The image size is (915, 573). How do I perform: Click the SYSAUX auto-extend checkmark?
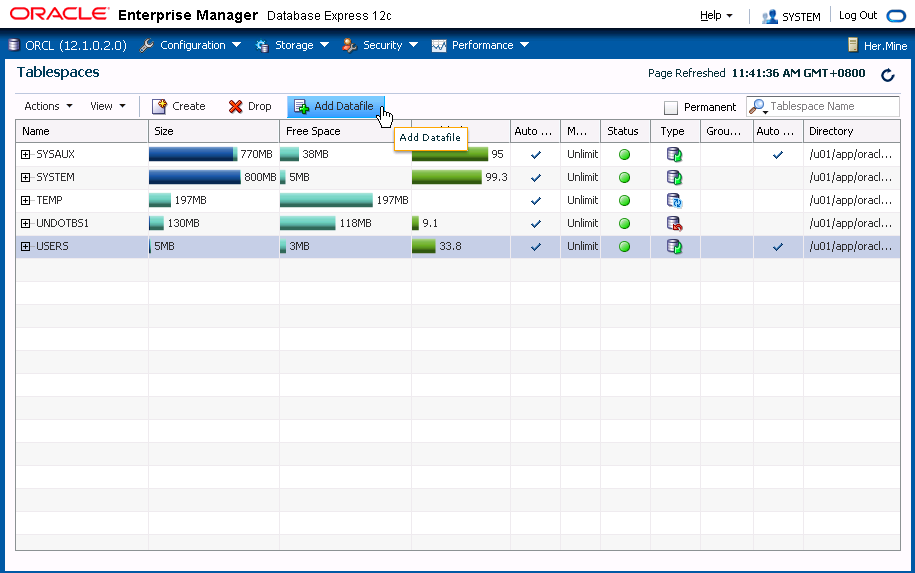tap(536, 155)
